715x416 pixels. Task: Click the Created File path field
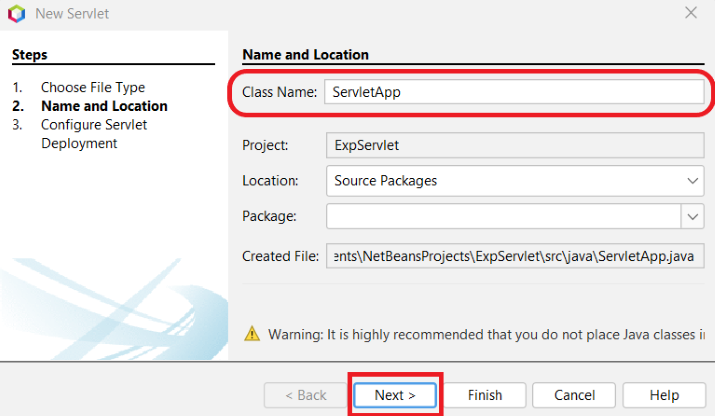point(515,256)
